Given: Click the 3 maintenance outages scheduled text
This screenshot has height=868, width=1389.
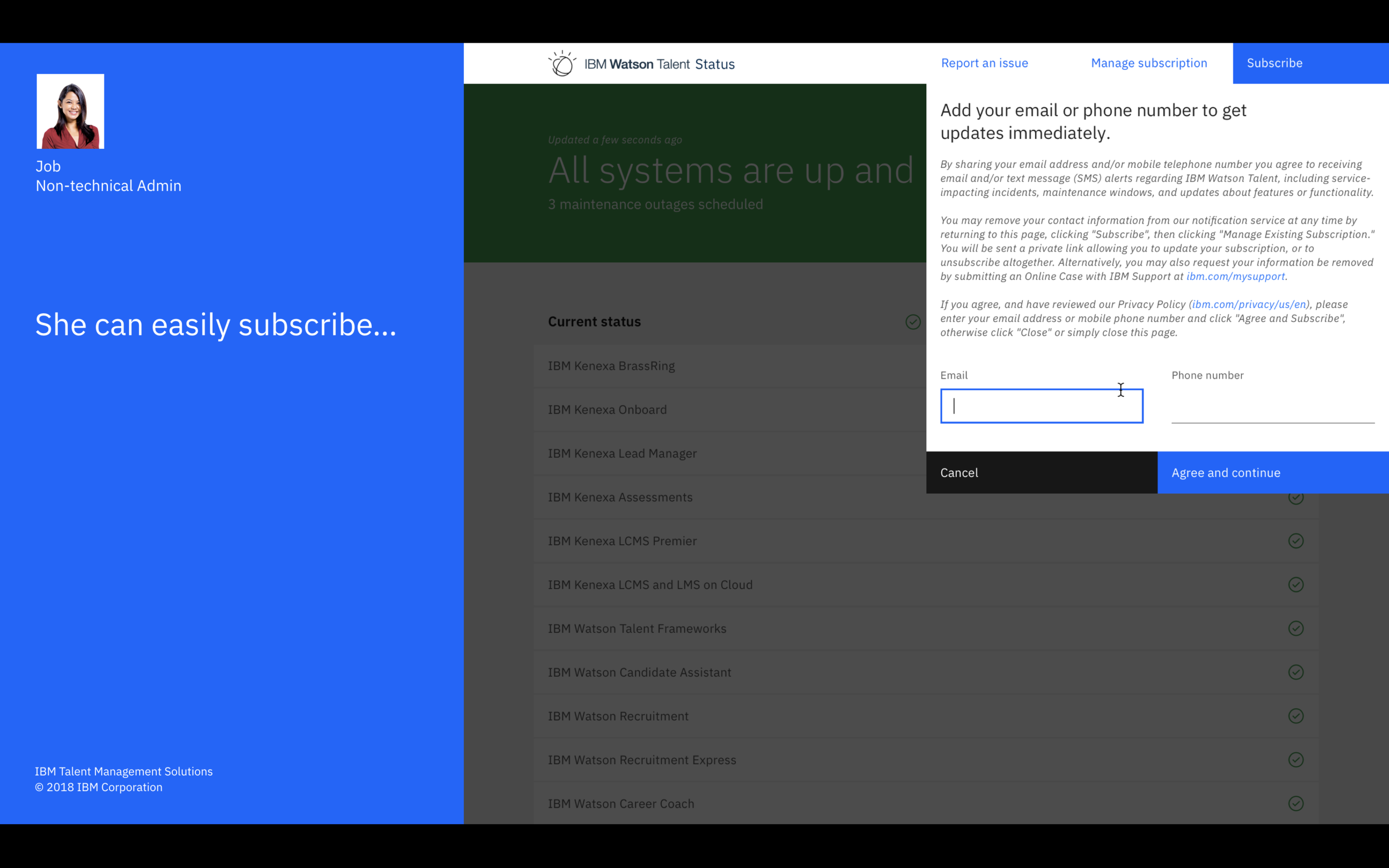Looking at the screenshot, I should (655, 204).
